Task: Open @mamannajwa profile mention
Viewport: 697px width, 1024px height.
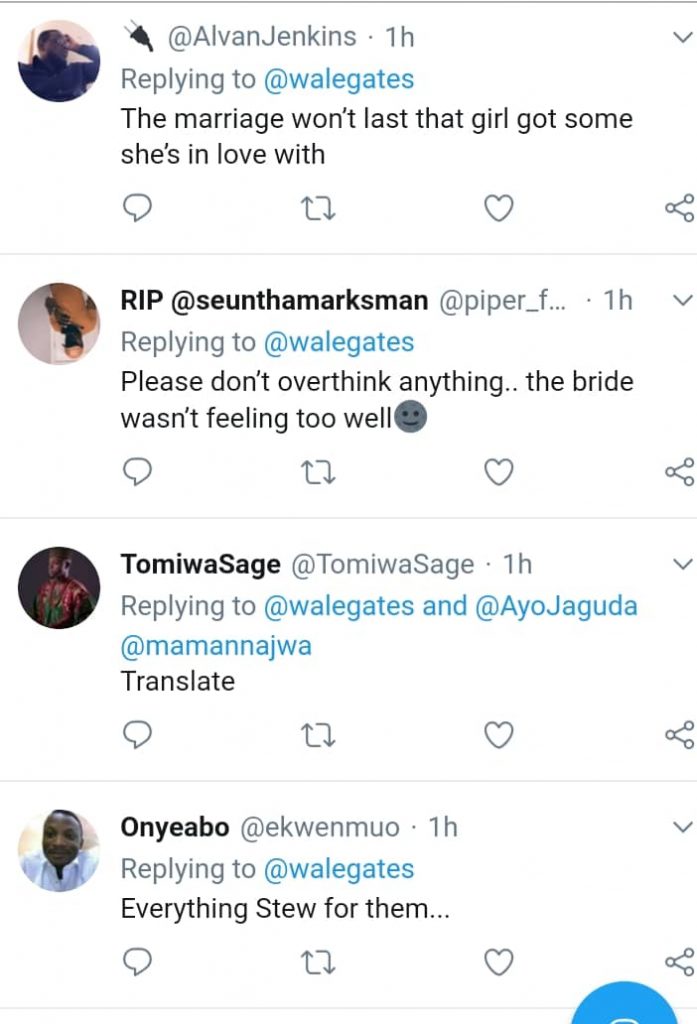Action: tap(216, 646)
